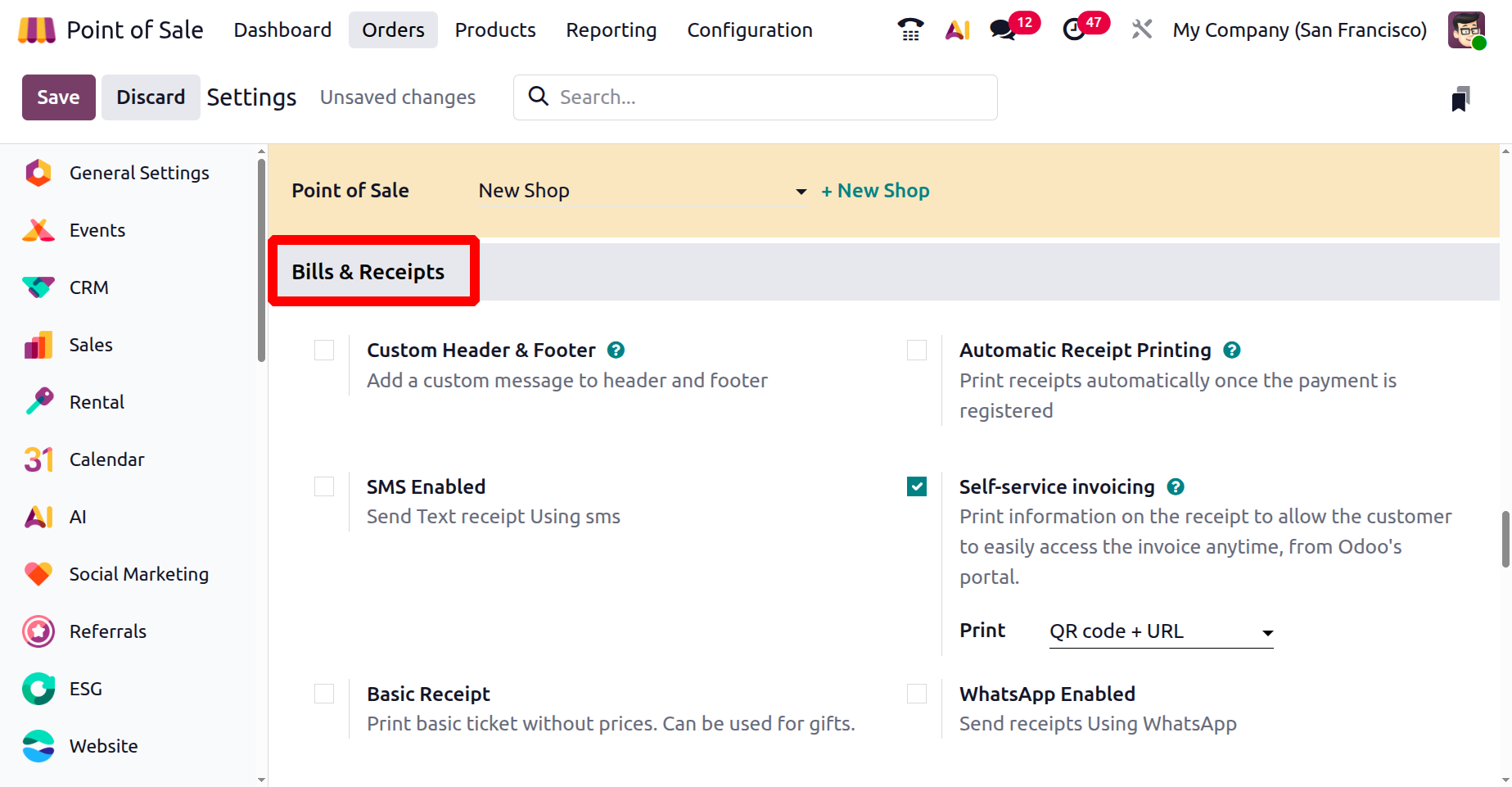This screenshot has height=787, width=1512.
Task: Click the + New Shop link
Action: (x=875, y=191)
